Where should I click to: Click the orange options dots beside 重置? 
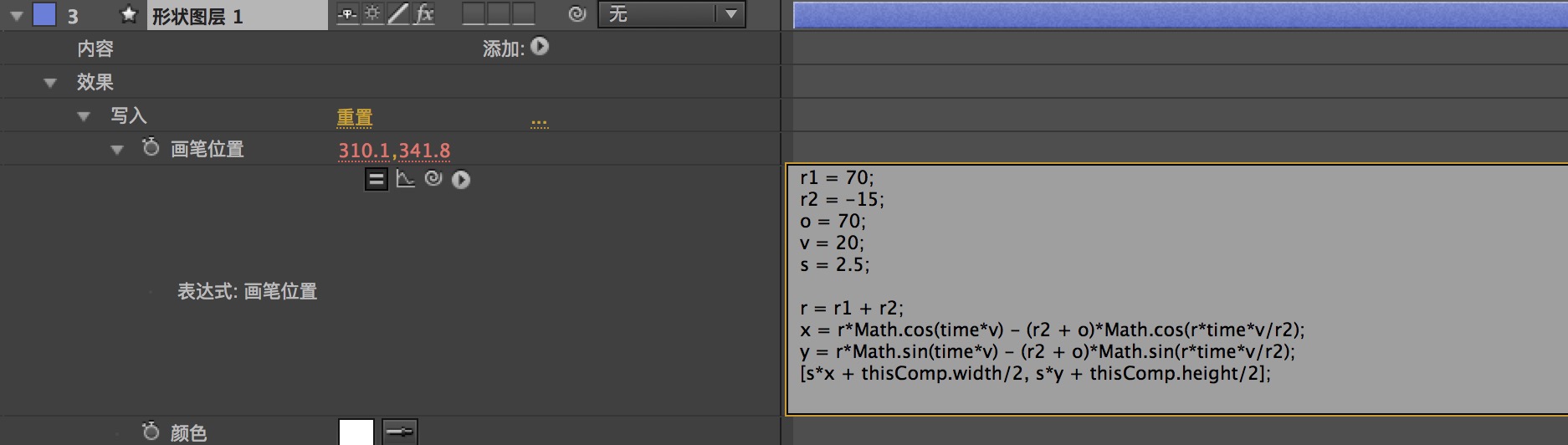(x=540, y=123)
